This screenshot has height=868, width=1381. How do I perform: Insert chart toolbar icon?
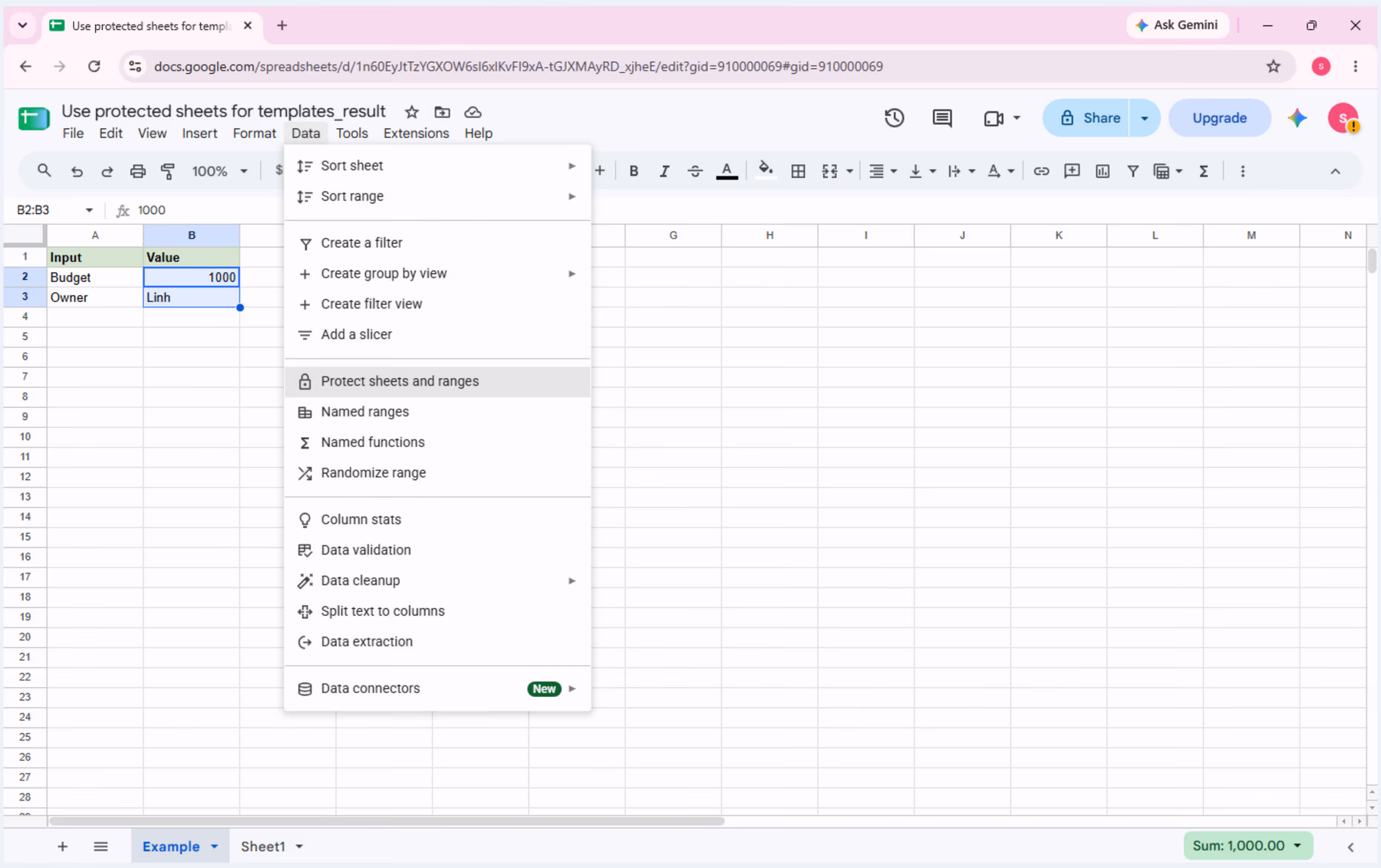(x=1102, y=171)
